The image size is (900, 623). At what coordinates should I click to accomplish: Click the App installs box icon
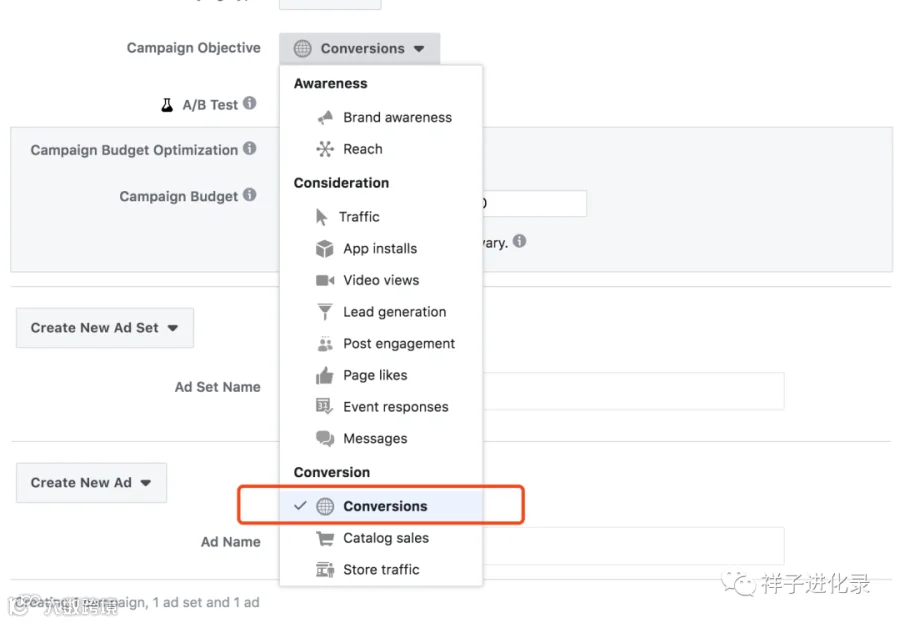coord(325,249)
